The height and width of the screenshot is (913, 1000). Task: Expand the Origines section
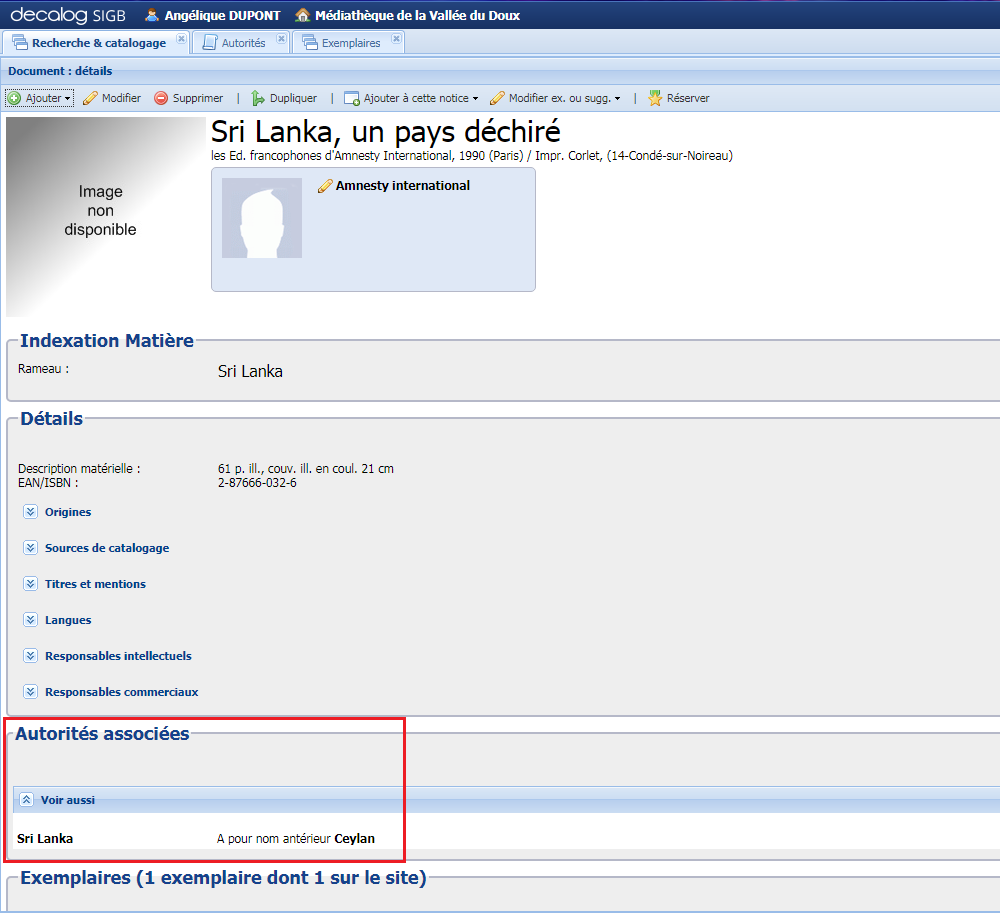pos(30,511)
